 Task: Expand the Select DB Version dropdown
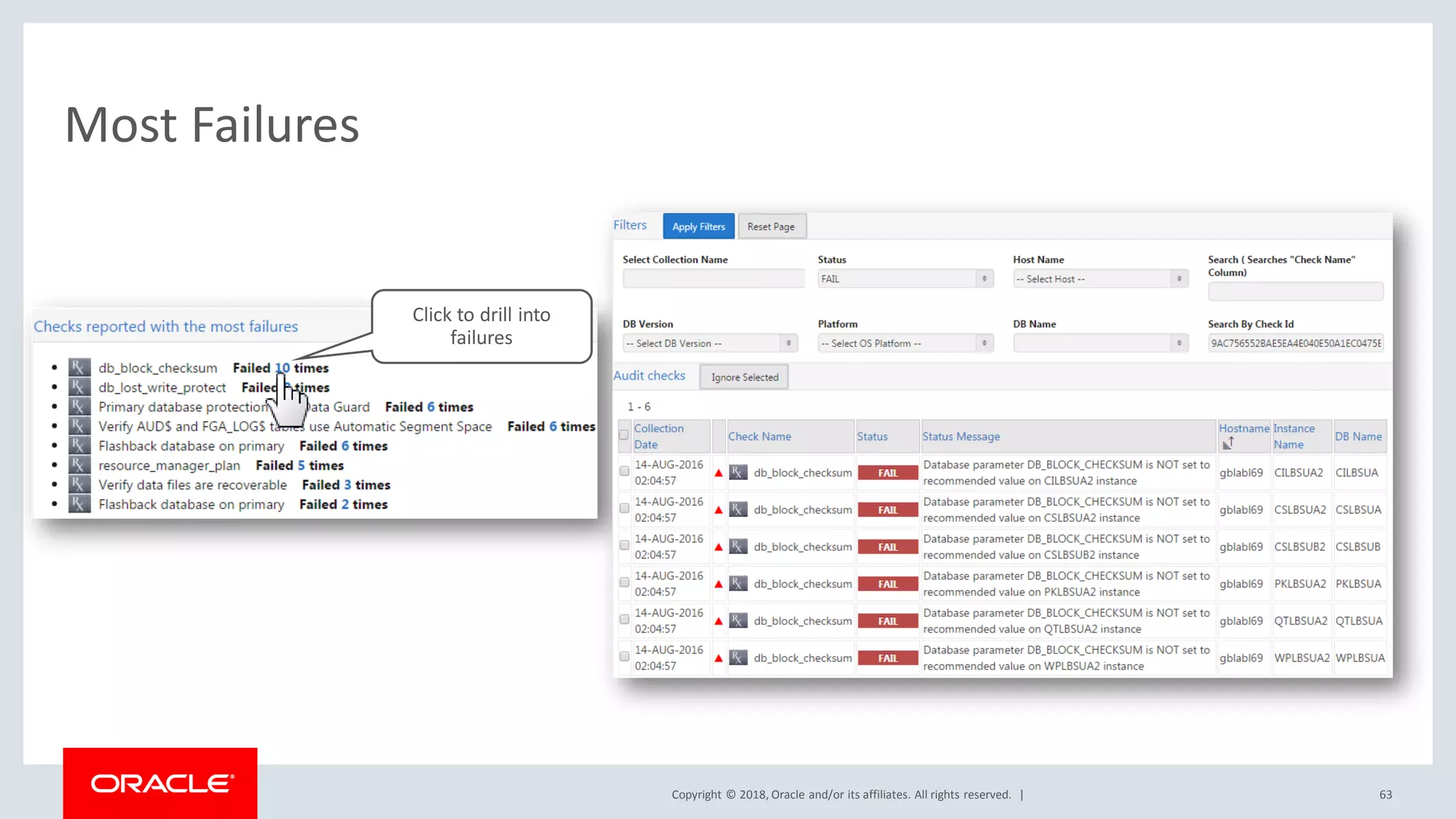point(710,343)
